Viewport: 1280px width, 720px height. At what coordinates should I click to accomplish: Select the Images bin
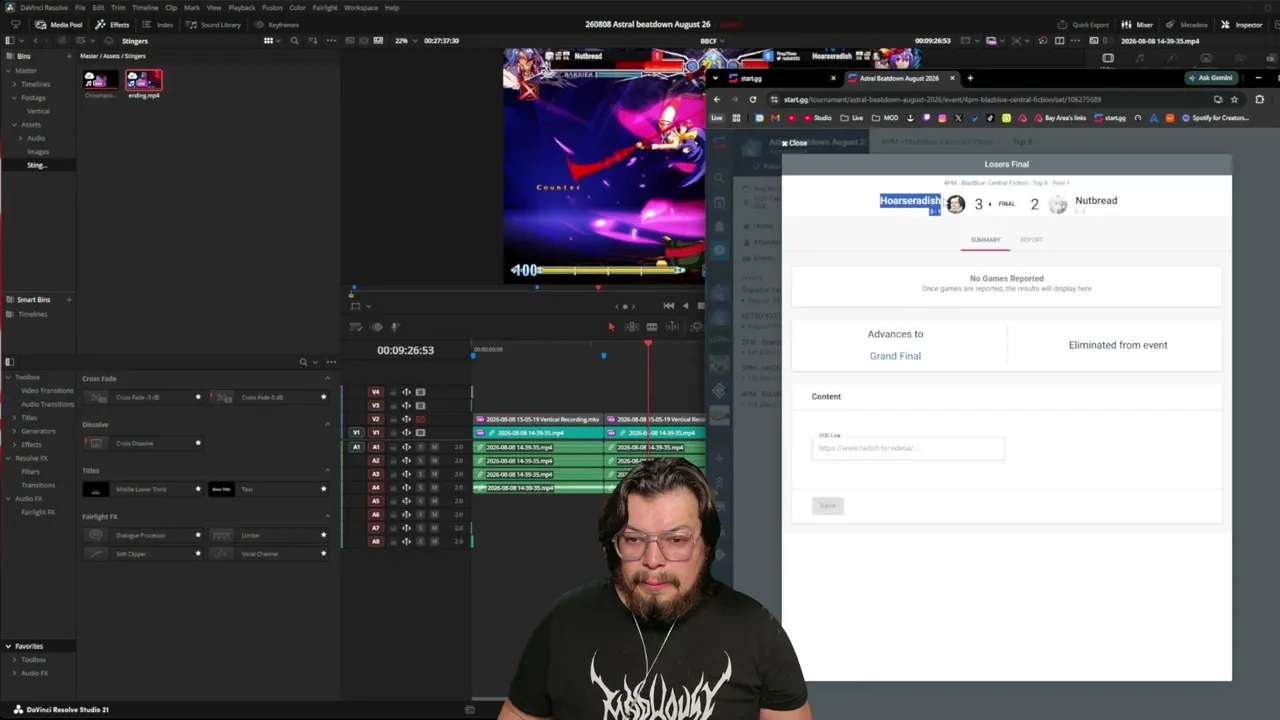coord(38,152)
